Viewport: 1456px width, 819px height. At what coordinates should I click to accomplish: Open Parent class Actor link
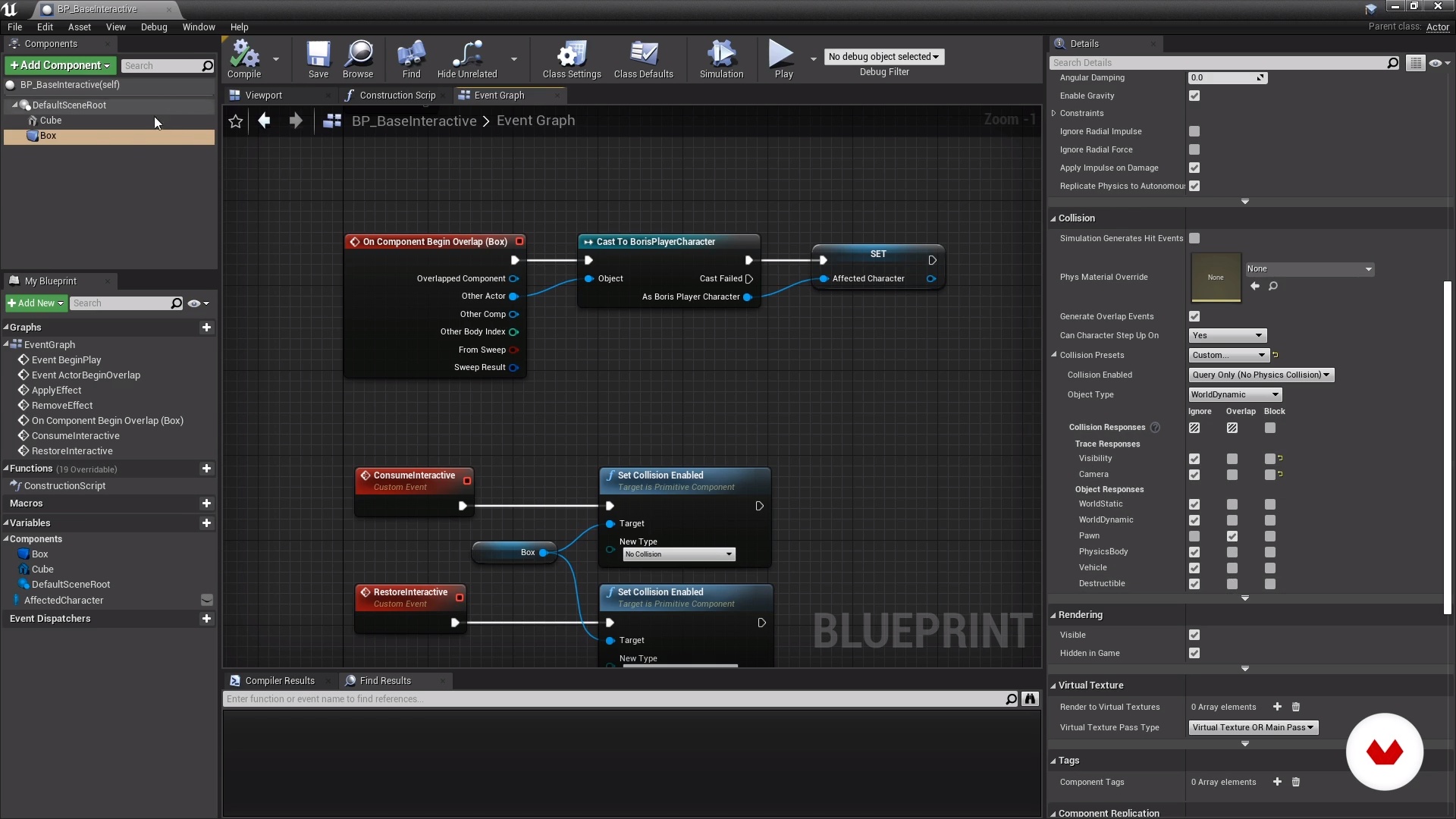pos(1437,27)
